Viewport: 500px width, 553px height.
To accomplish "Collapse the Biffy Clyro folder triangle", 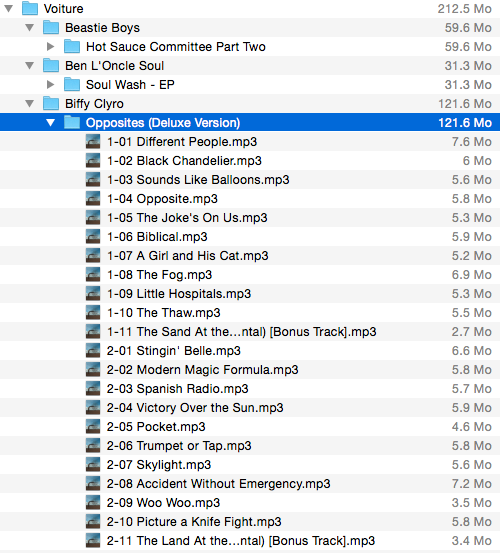I will [x=30, y=104].
